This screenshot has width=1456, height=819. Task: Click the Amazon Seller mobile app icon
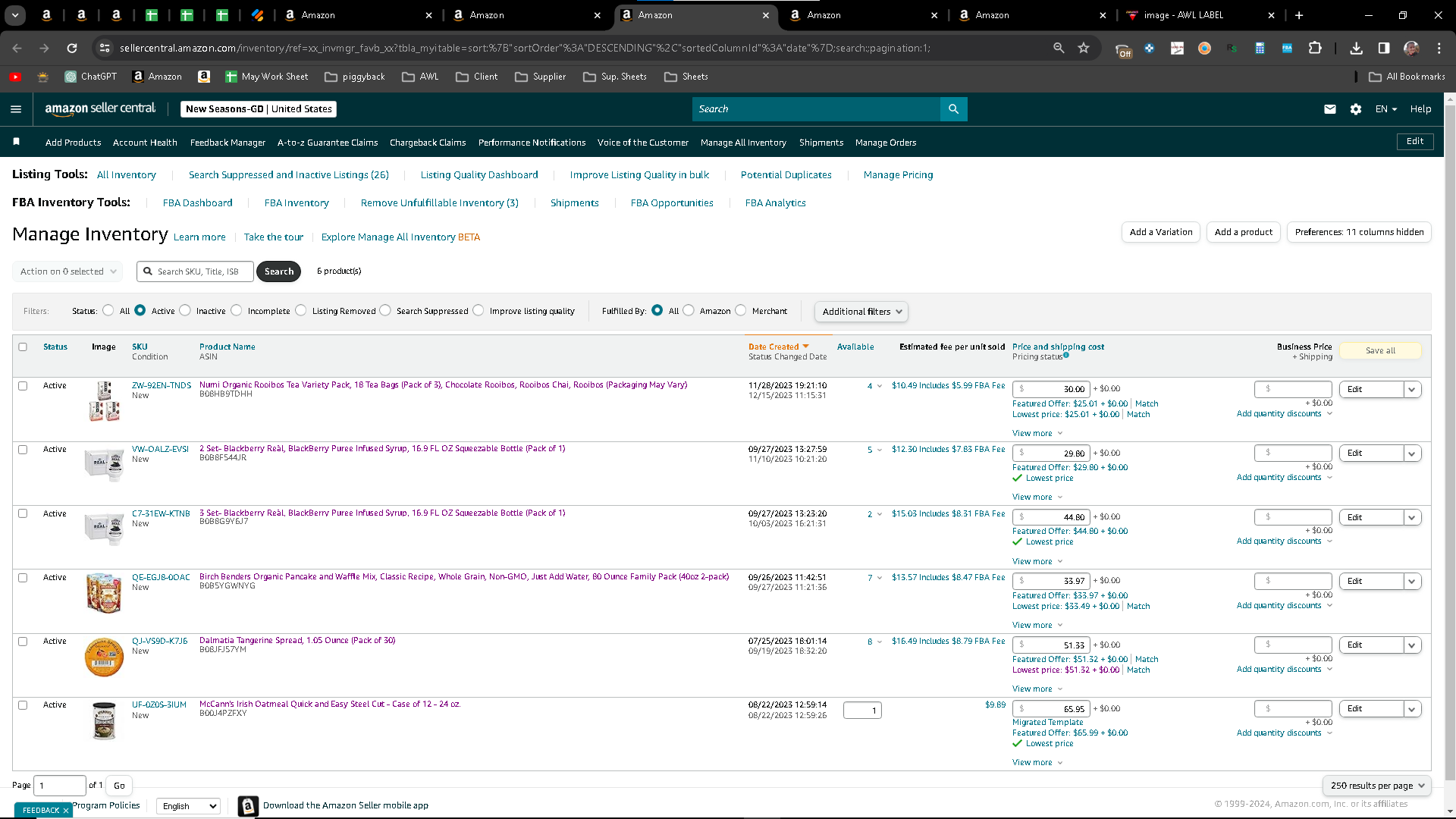tap(248, 805)
